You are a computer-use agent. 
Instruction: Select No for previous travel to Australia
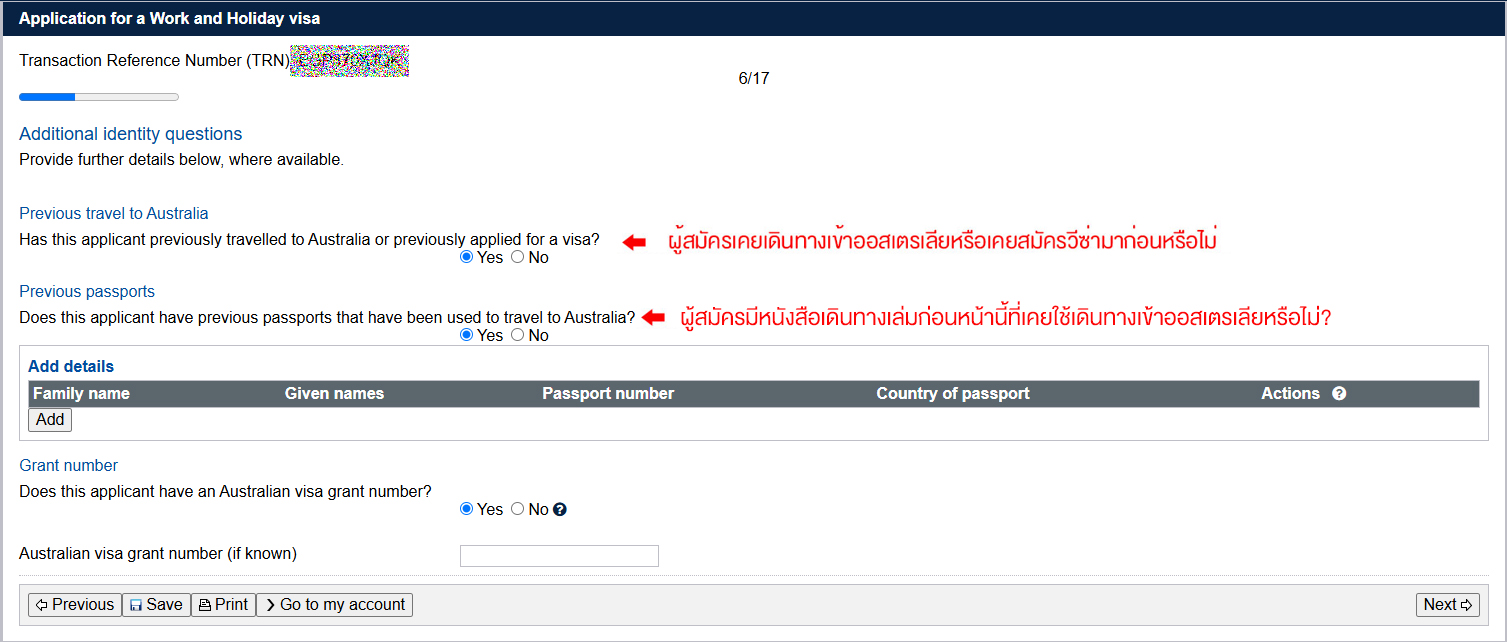(517, 257)
